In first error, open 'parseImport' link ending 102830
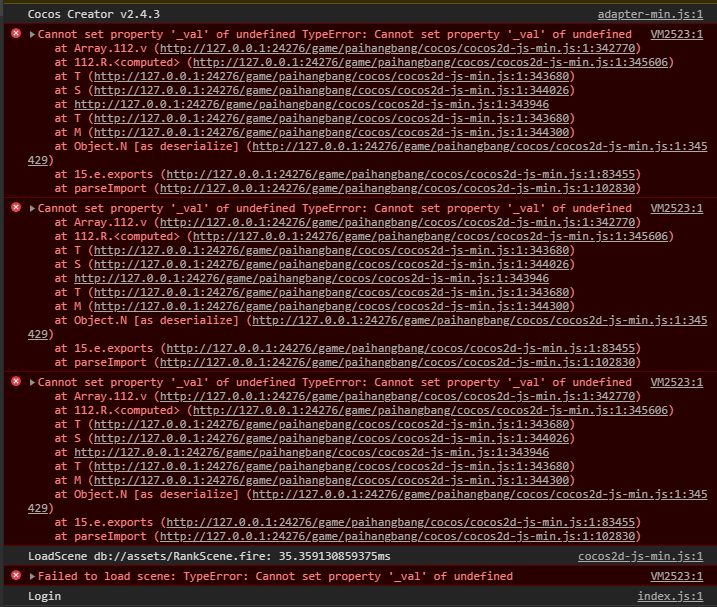The width and height of the screenshot is (717, 607). pos(397,188)
